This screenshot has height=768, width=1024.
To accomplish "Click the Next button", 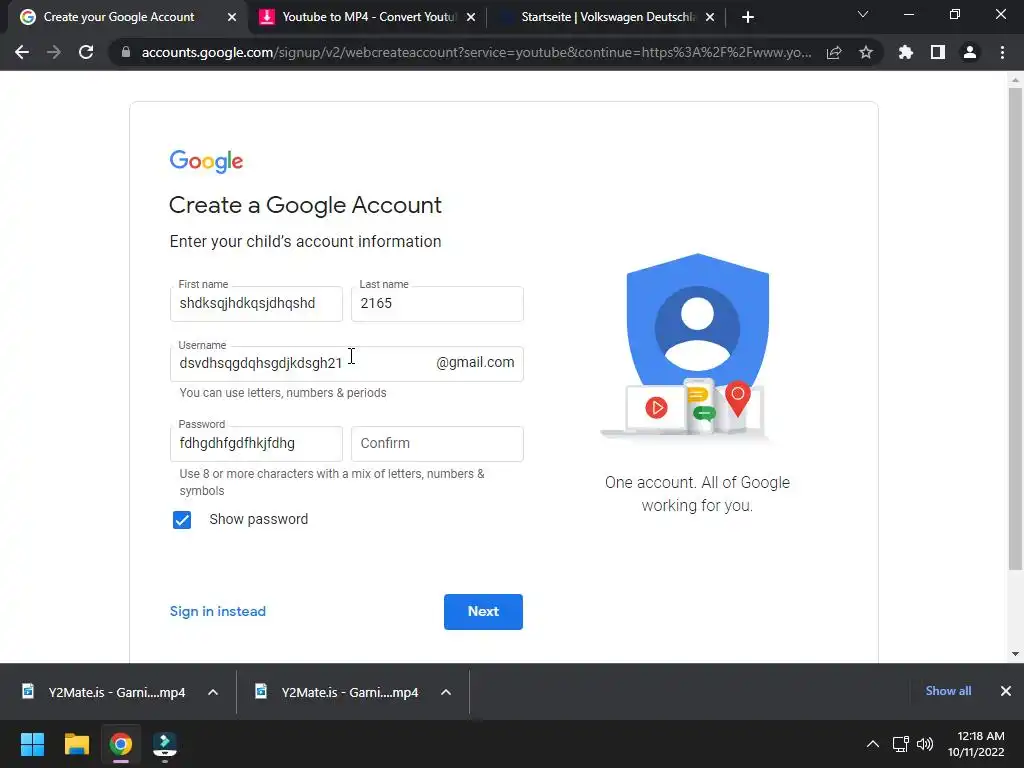I will [x=483, y=612].
